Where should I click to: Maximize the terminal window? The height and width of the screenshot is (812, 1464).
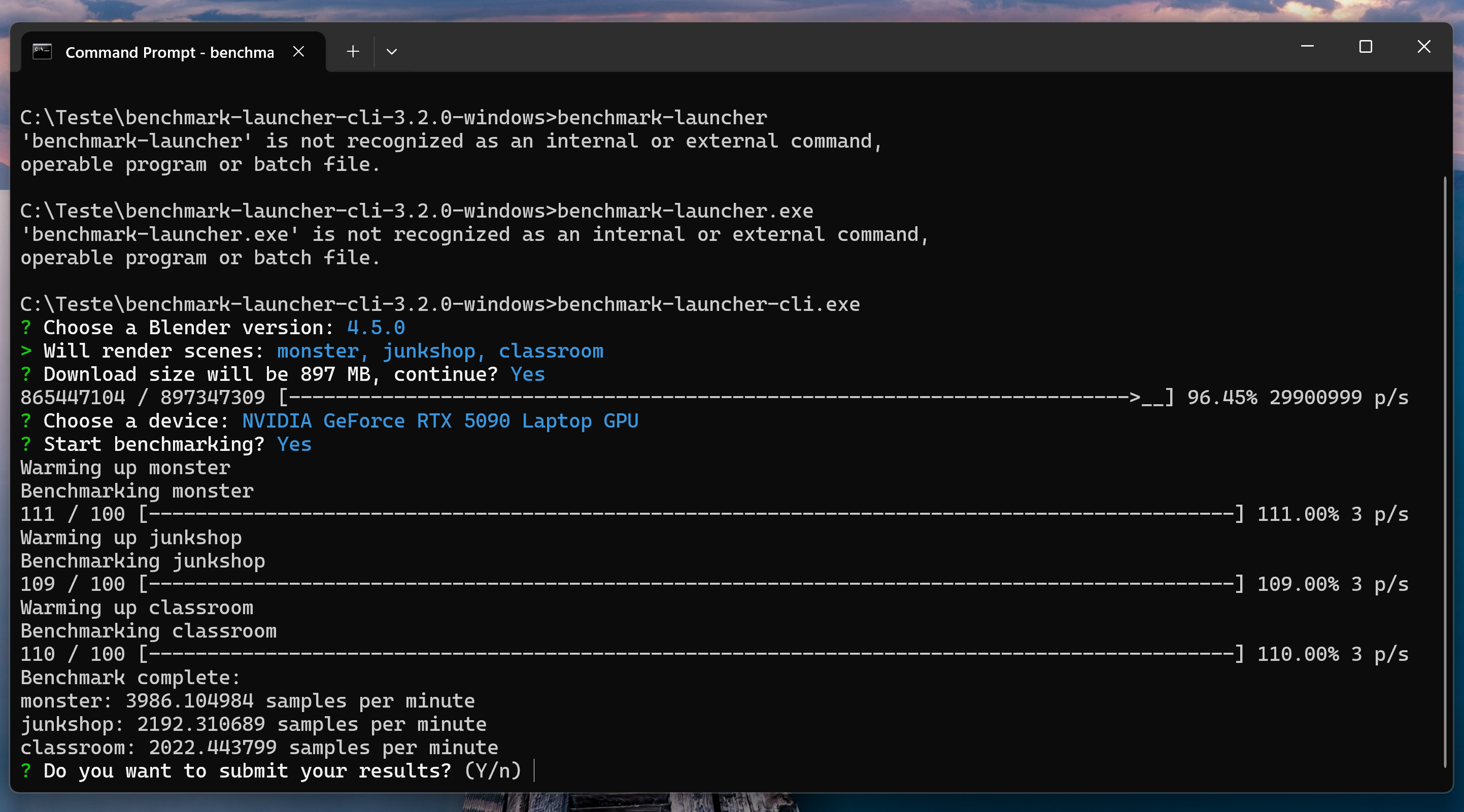click(x=1366, y=46)
